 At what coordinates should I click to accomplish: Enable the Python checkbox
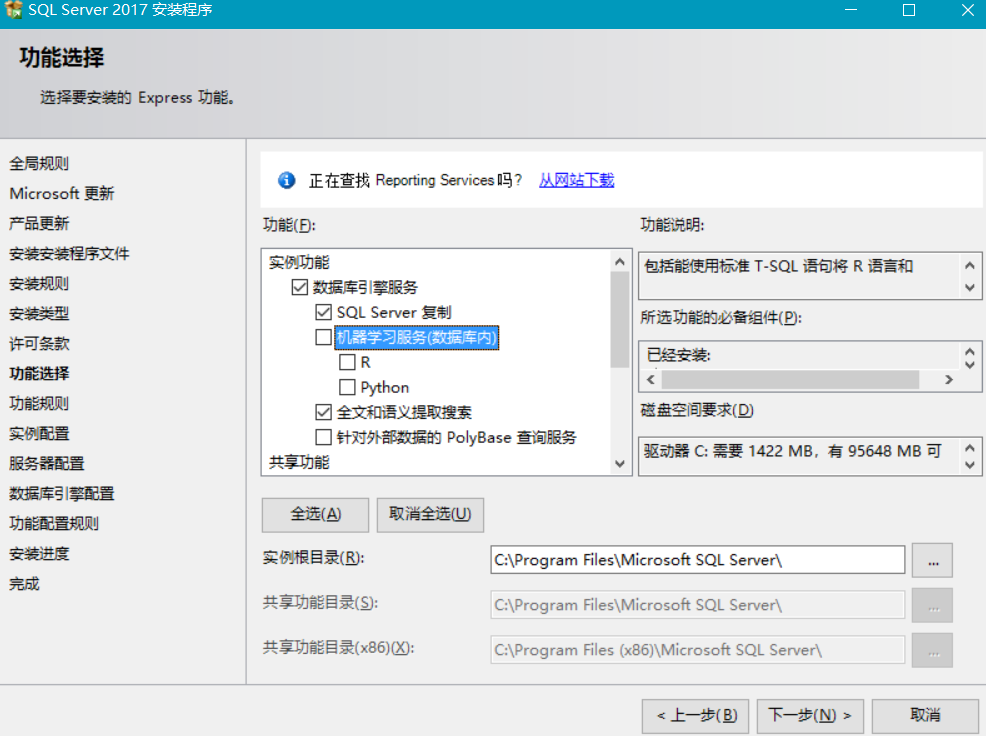tap(347, 387)
